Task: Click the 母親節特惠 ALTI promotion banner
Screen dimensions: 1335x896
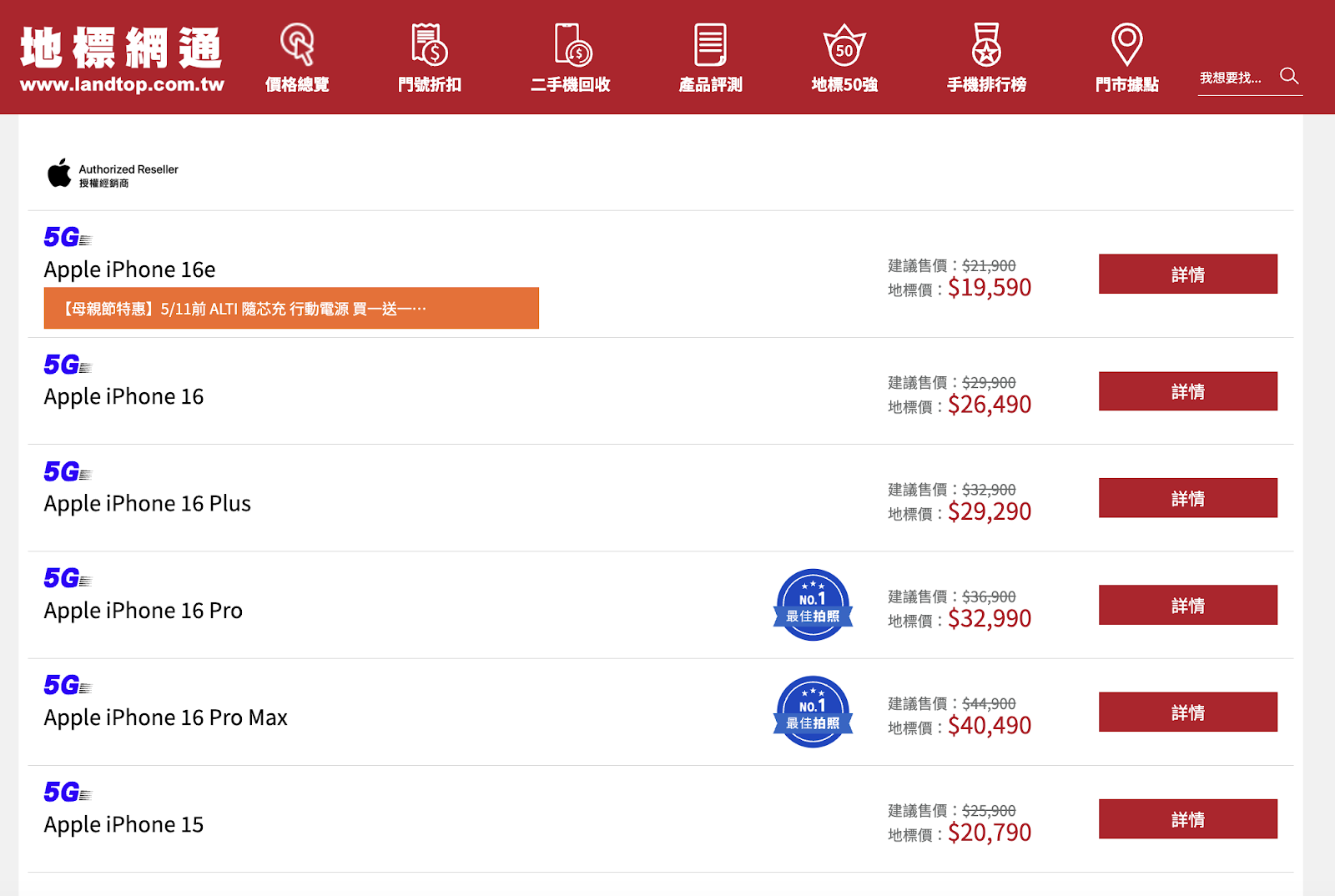Action: (291, 308)
